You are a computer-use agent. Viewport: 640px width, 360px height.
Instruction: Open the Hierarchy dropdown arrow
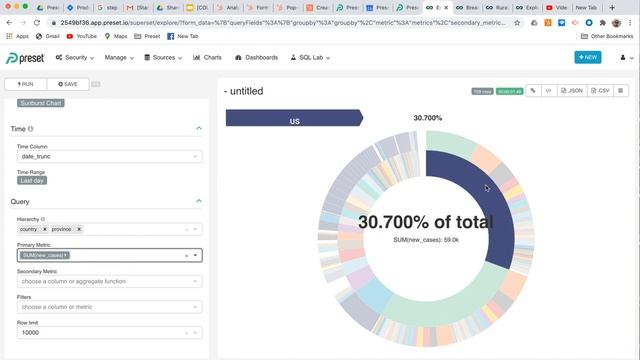(196, 229)
